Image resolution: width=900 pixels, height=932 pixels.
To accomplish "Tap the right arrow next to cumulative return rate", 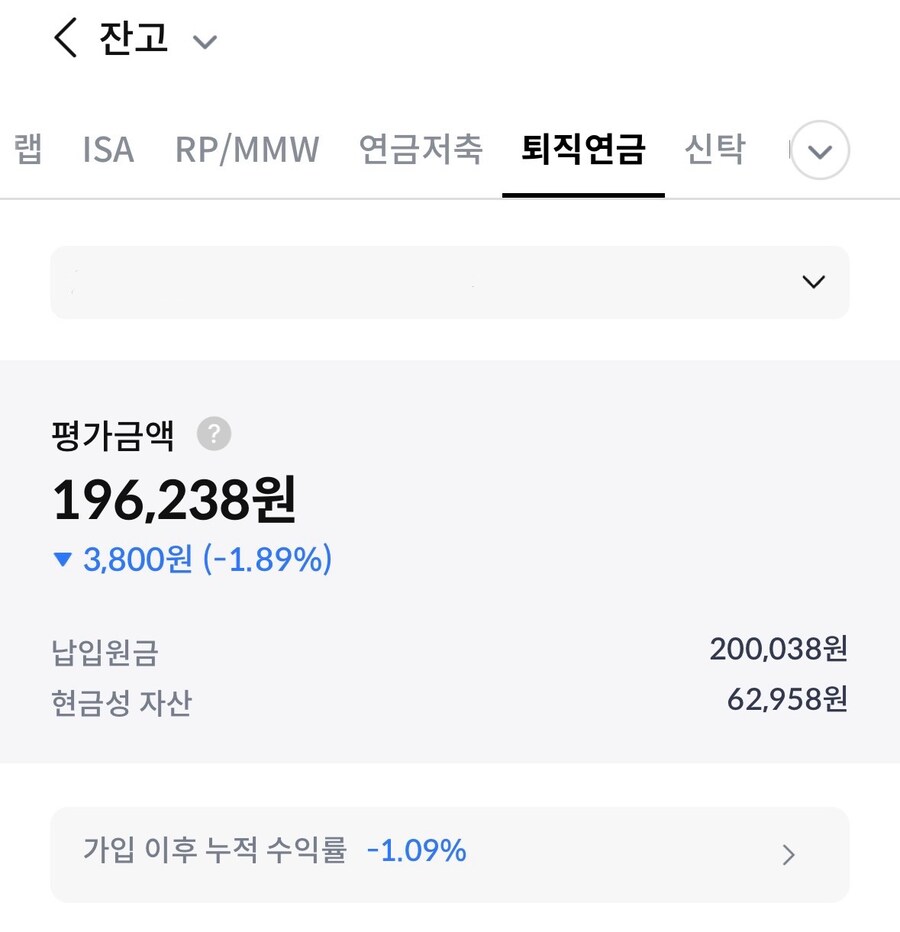I will pos(789,855).
